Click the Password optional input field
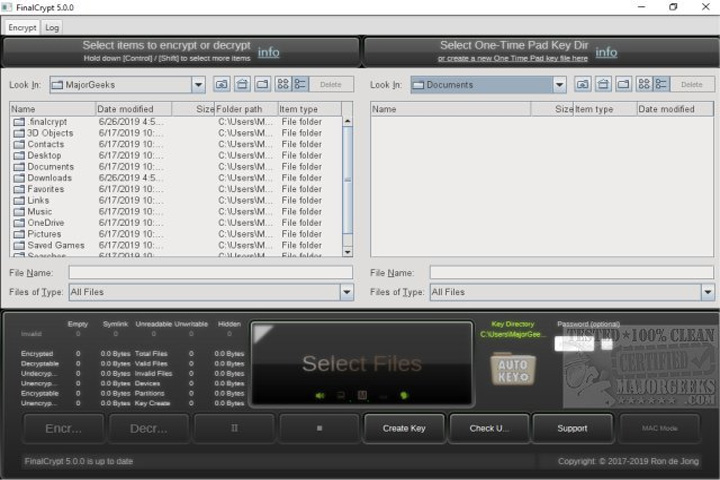720x480 pixels. pyautogui.click(x=574, y=344)
